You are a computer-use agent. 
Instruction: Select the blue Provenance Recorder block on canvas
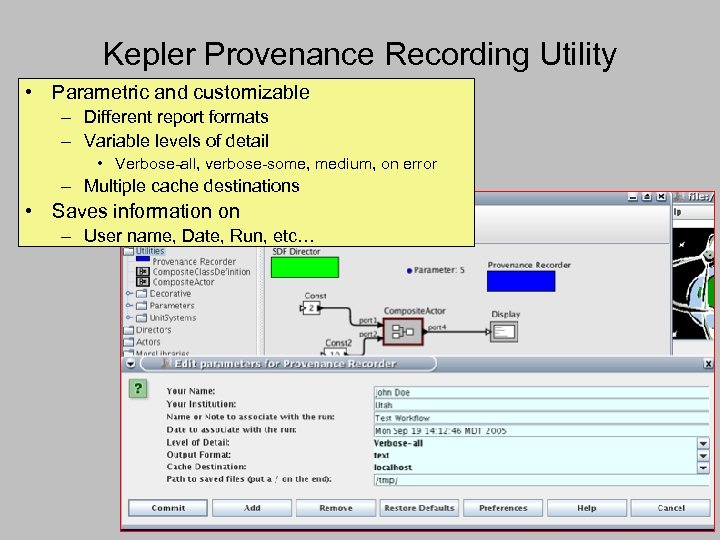point(521,281)
